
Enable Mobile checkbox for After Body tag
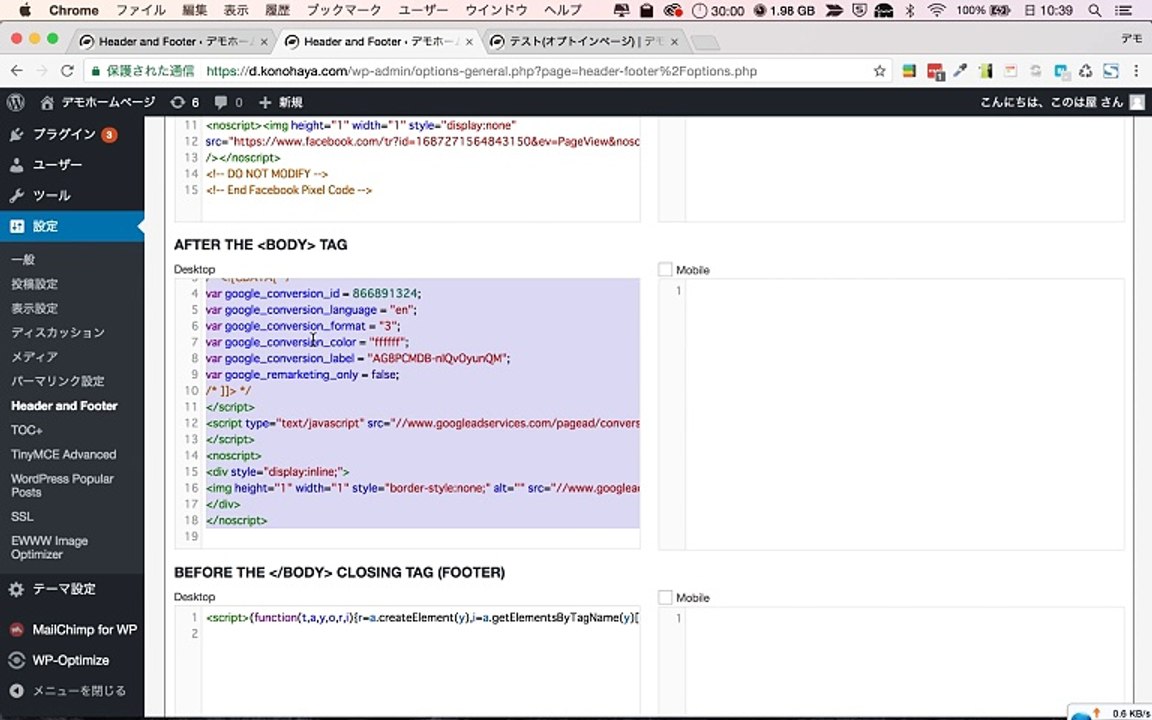coord(665,270)
